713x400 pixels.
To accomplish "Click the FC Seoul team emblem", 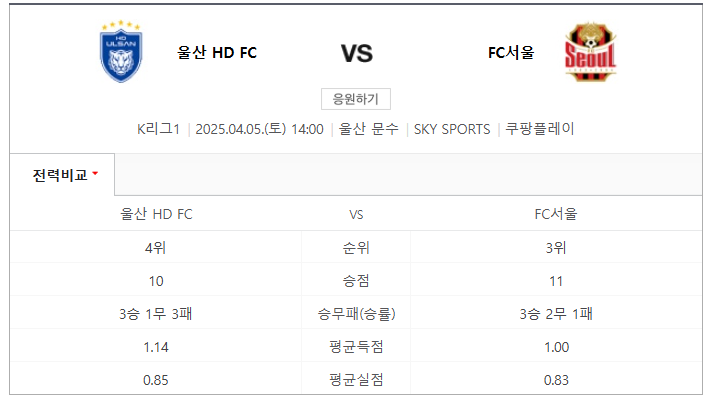I will click(x=590, y=51).
